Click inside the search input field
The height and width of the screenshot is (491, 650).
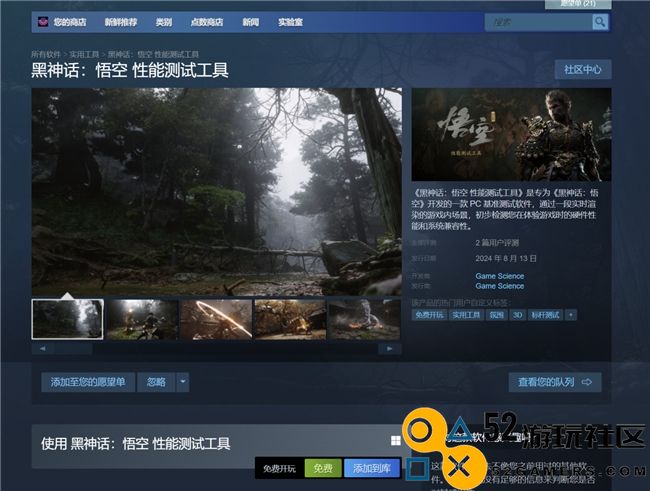(x=538, y=22)
